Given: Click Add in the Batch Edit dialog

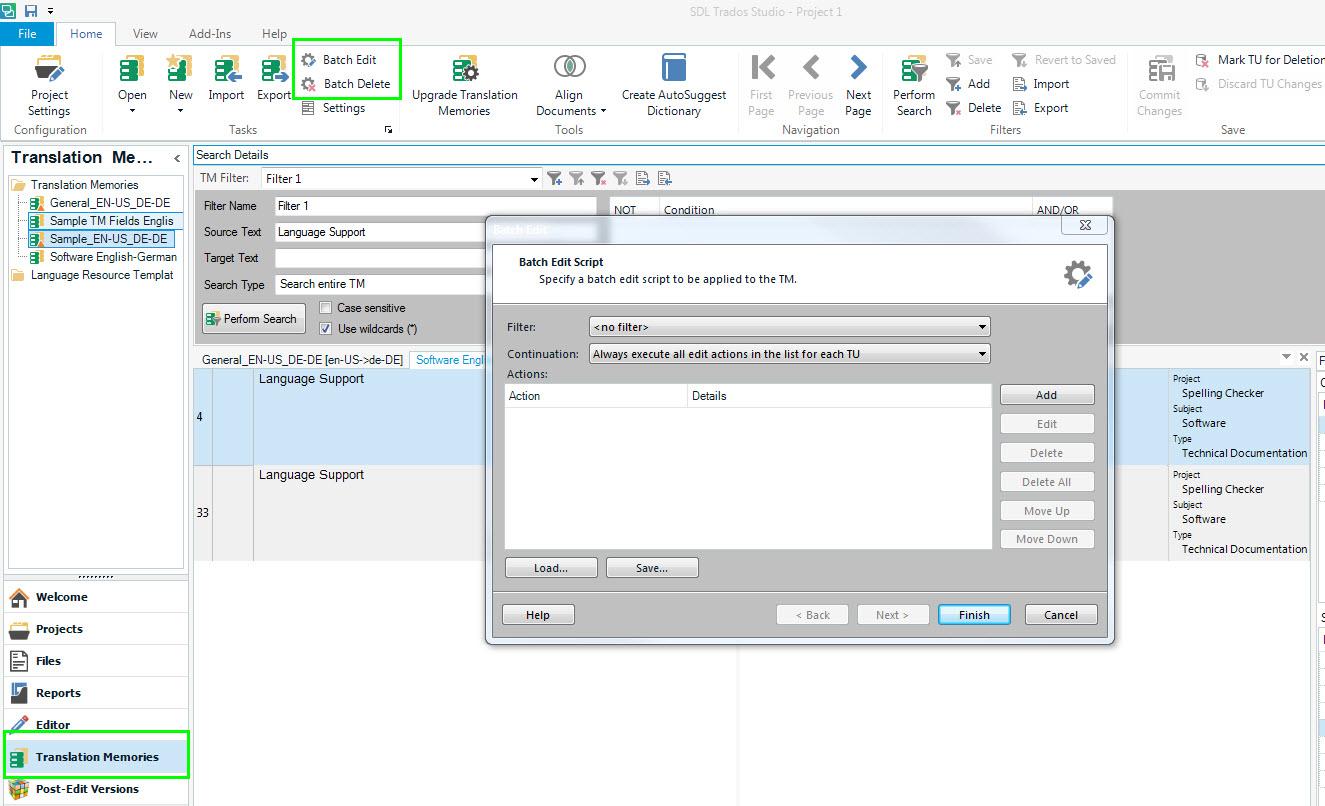Looking at the screenshot, I should tap(1047, 395).
